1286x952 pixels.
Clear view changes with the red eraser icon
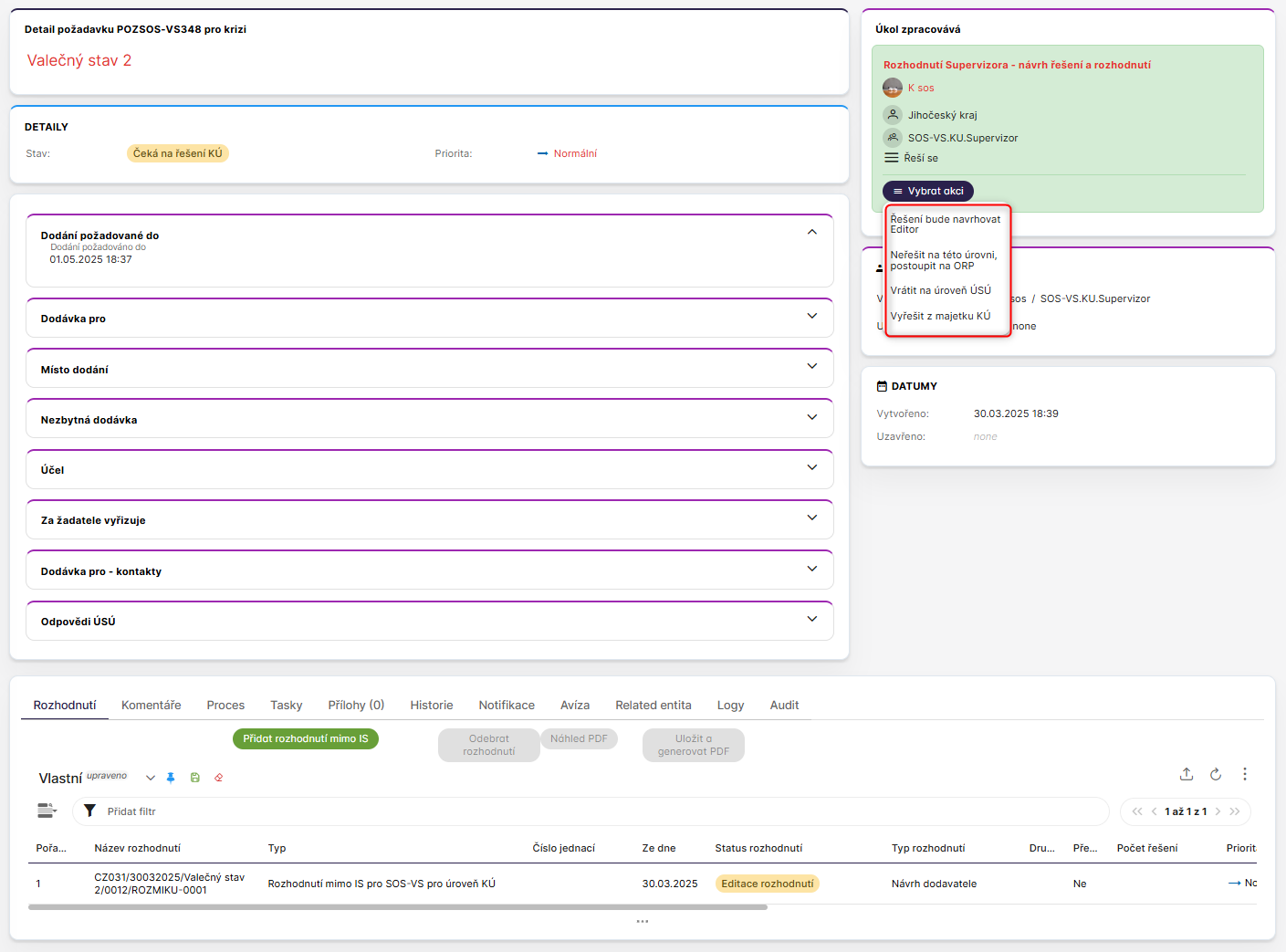pos(218,778)
